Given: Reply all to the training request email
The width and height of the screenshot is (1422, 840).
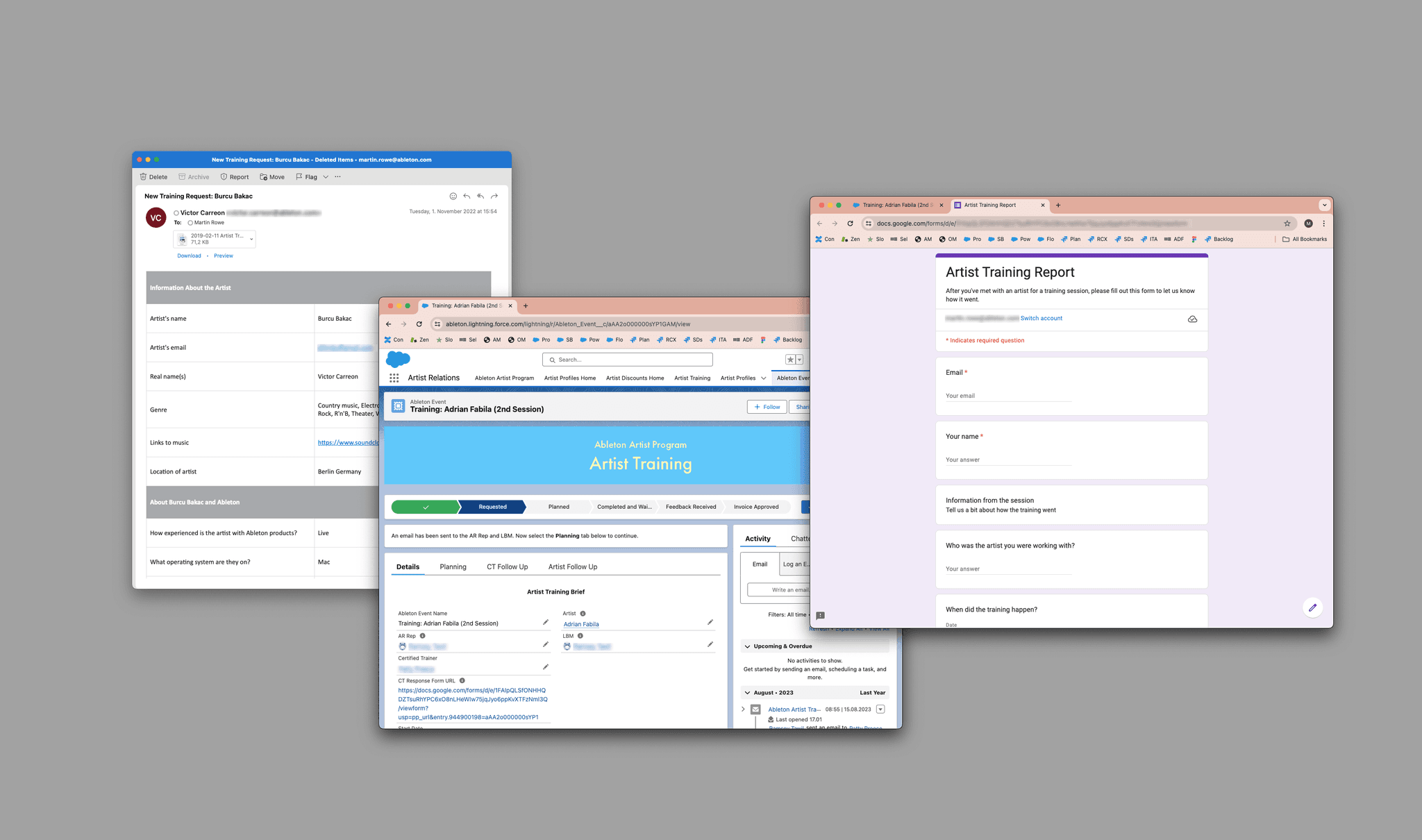Looking at the screenshot, I should pyautogui.click(x=480, y=196).
